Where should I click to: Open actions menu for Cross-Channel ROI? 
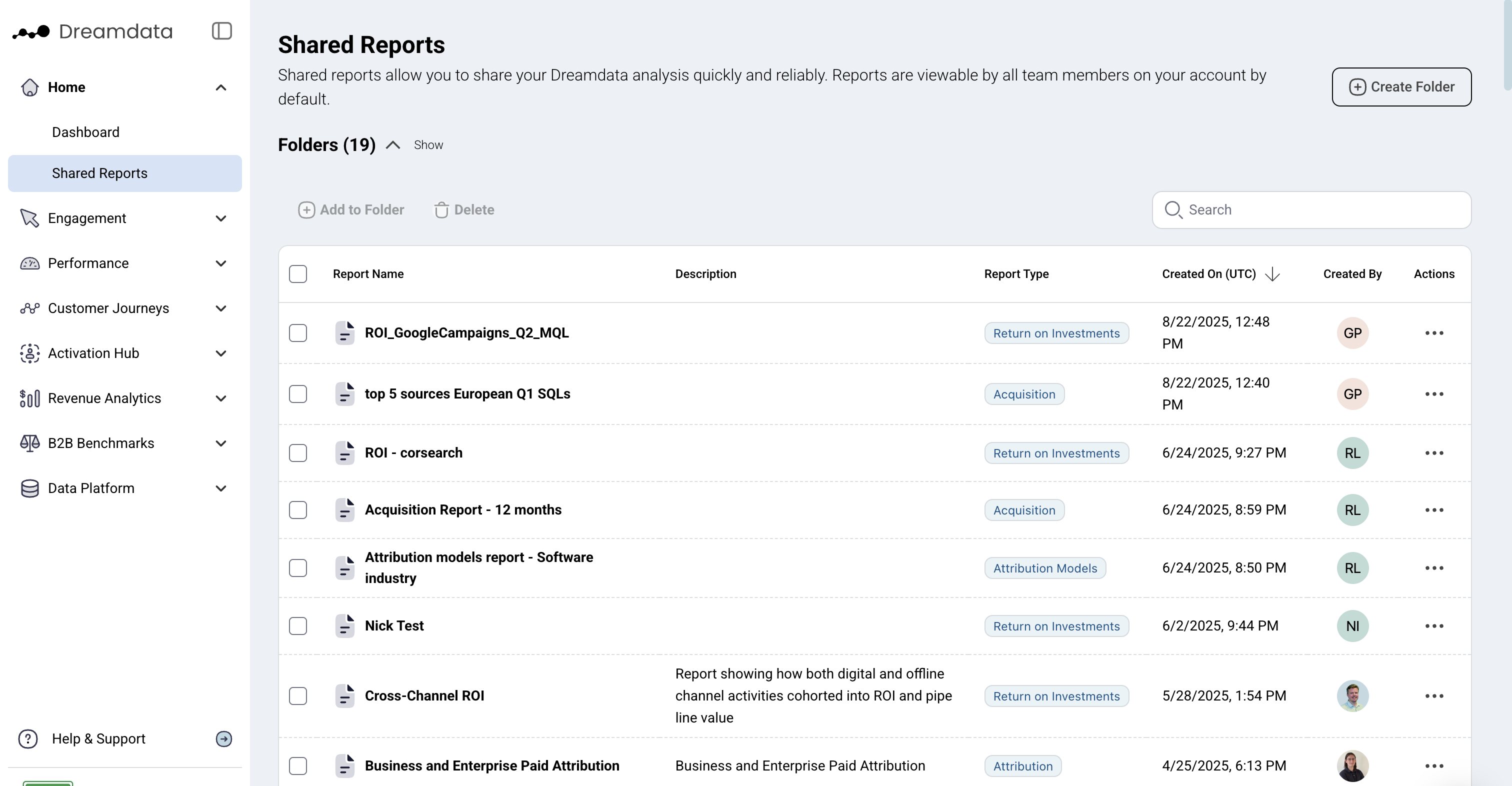tap(1433, 695)
